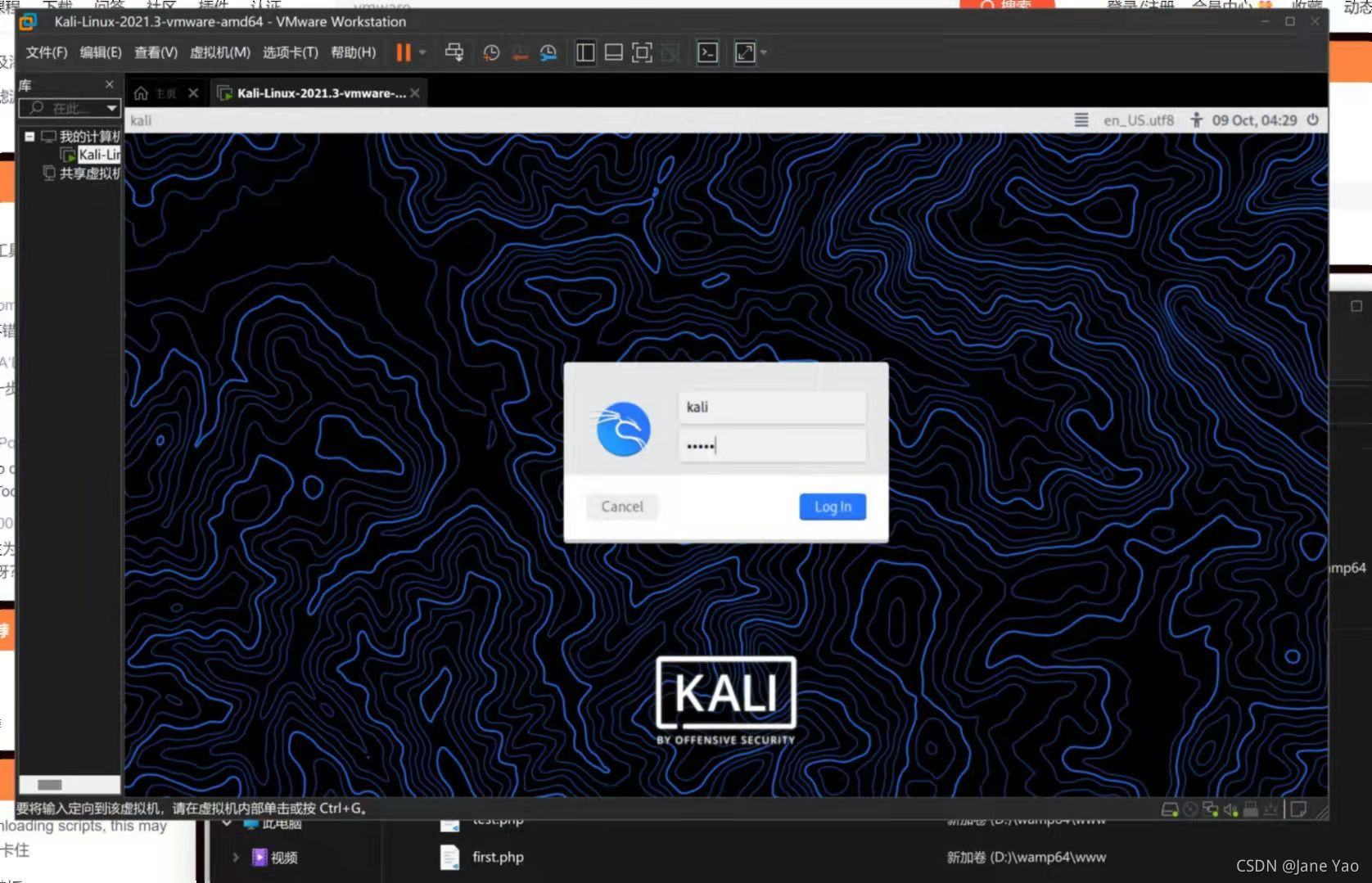The image size is (1372, 883).
Task: Click the Kali dragon avatar image
Action: point(623,429)
